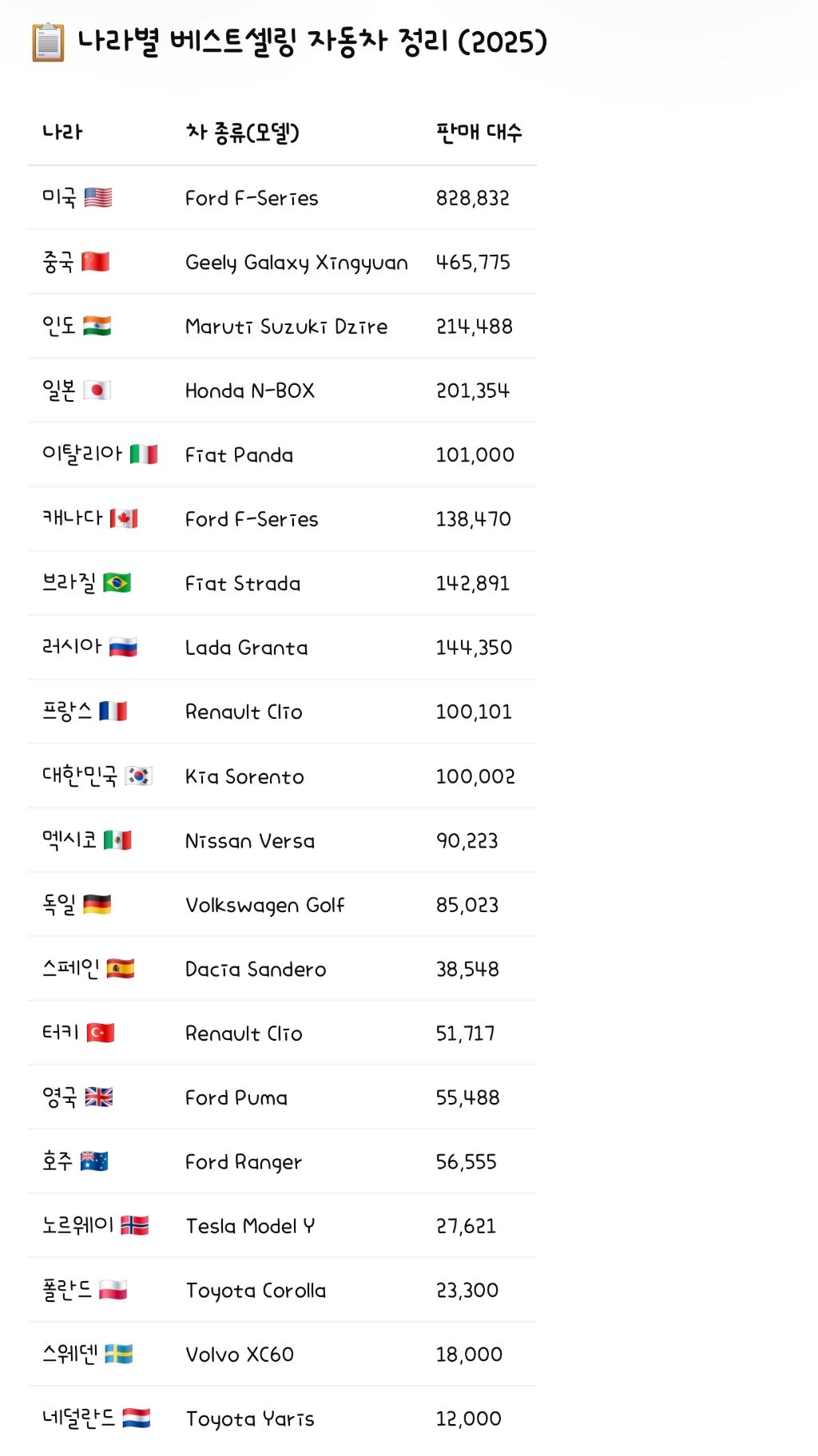Click the Brazil flag icon
The height and width of the screenshot is (1456, 818).
[x=117, y=583]
